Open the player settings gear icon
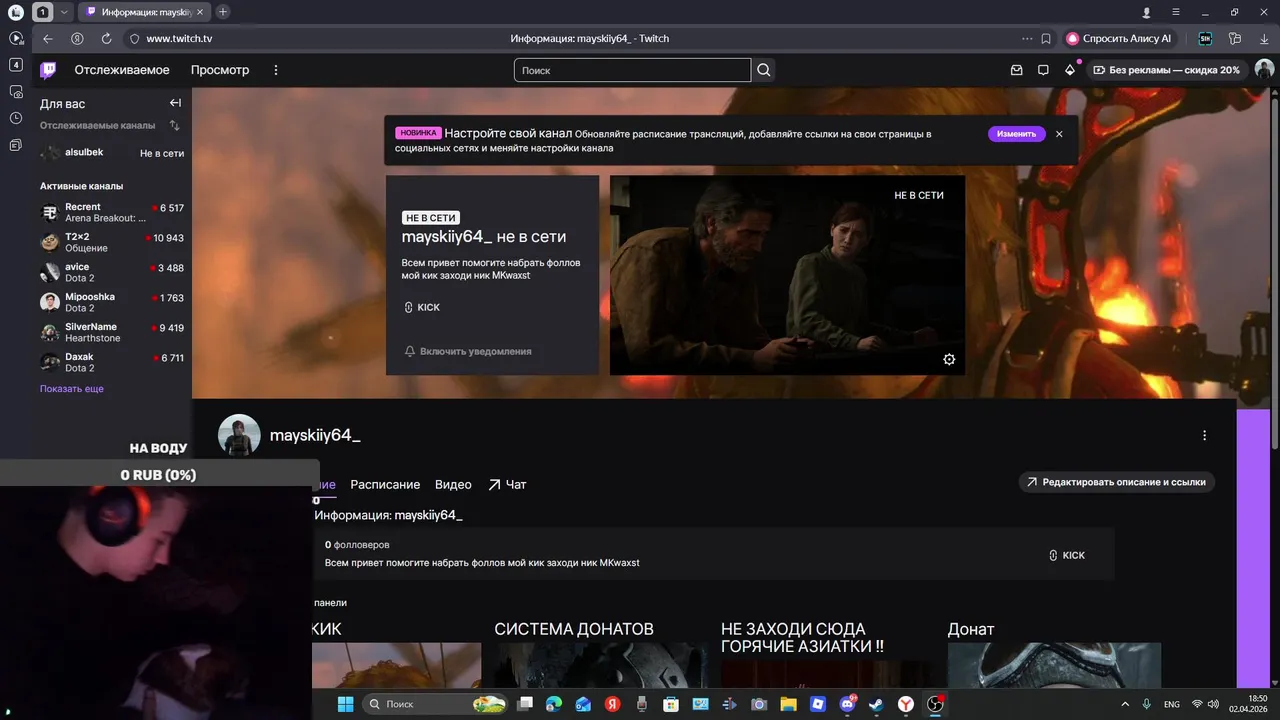The width and height of the screenshot is (1280, 720). click(949, 359)
